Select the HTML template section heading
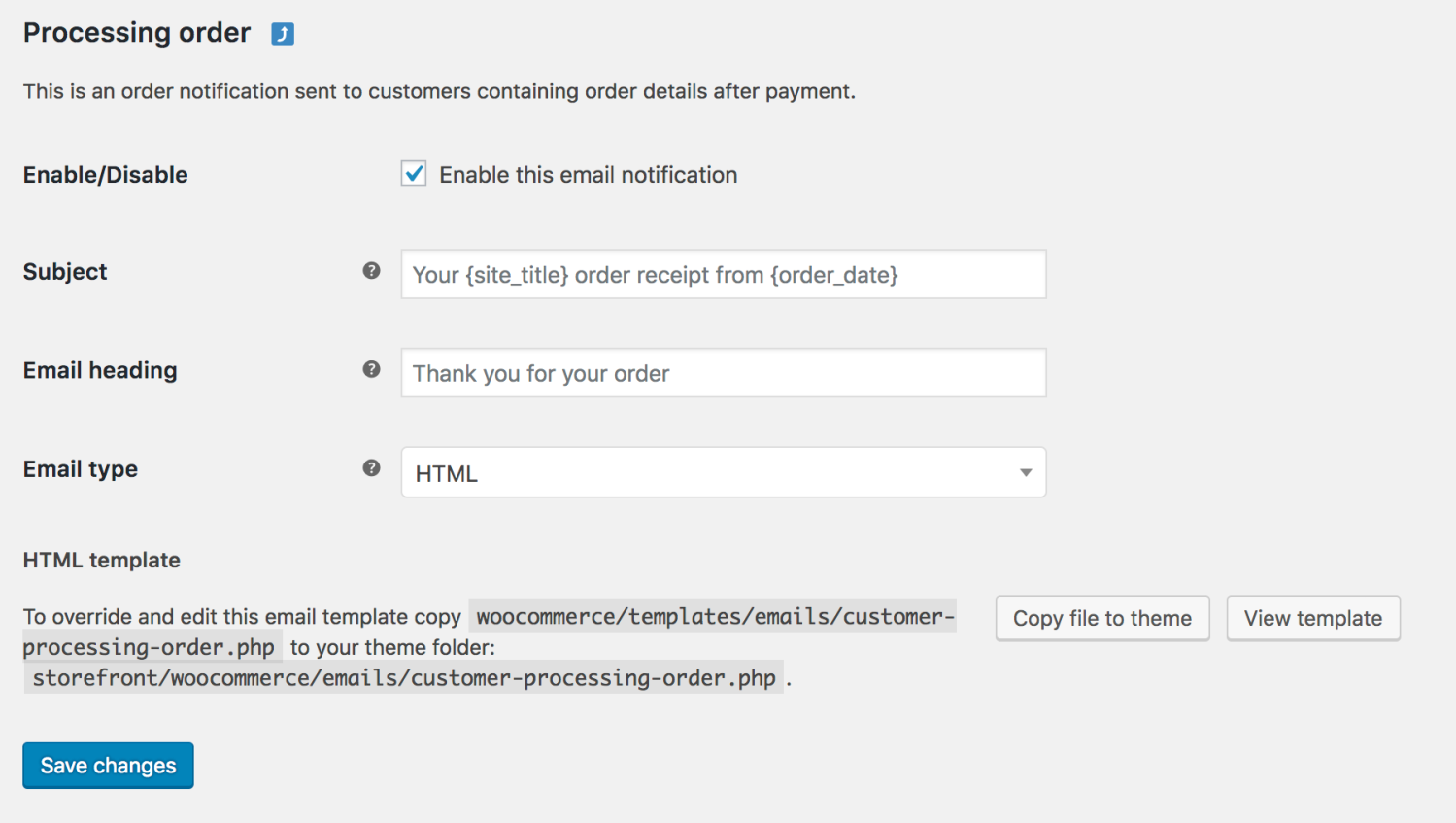Image resolution: width=1456 pixels, height=823 pixels. pyautogui.click(x=101, y=560)
